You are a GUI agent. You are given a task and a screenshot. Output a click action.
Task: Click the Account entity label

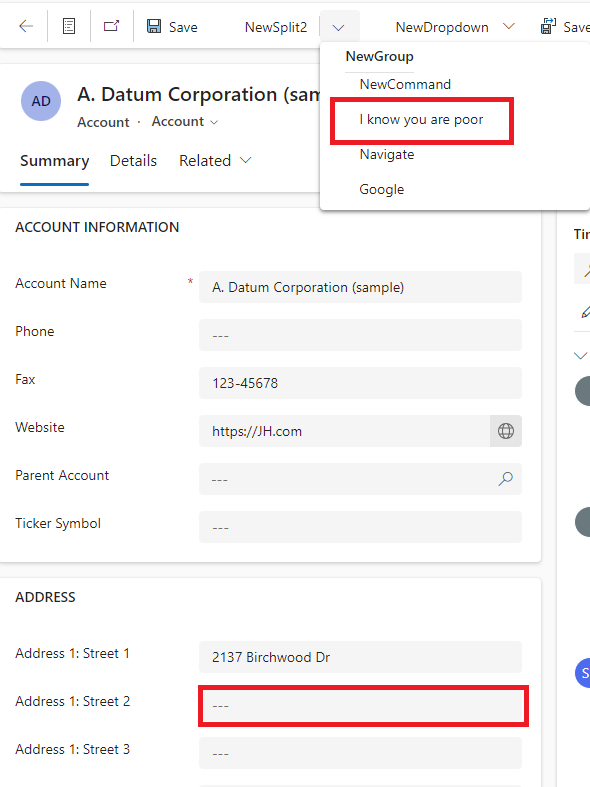point(103,122)
